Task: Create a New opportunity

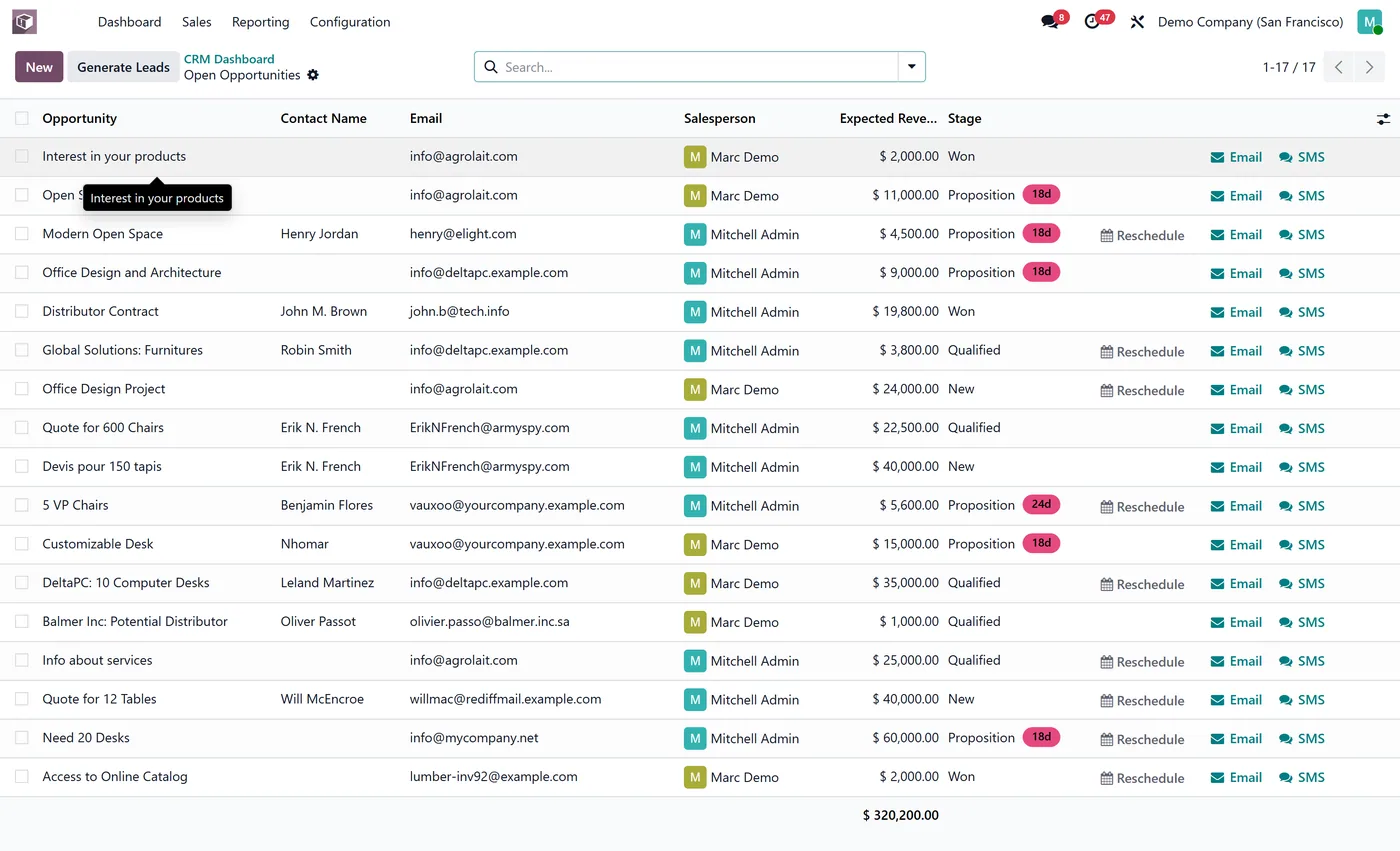Action: pyautogui.click(x=39, y=67)
